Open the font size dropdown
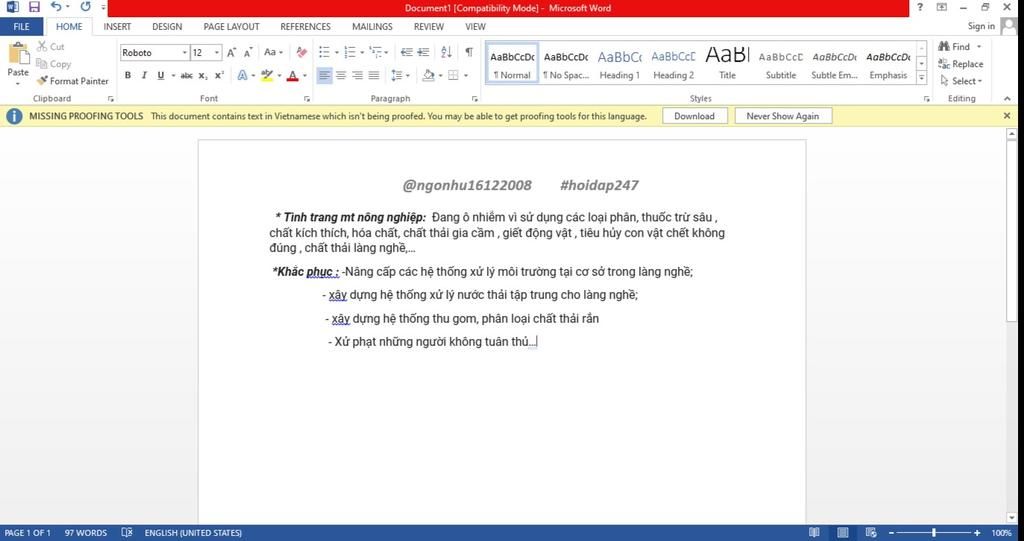Screen dimensions: 1024x541 [217, 52]
